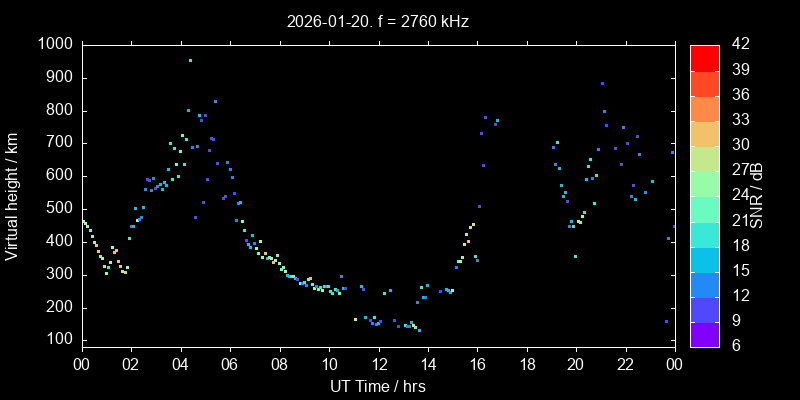Click the 22 hour tick label
800x400 pixels.
626,364
